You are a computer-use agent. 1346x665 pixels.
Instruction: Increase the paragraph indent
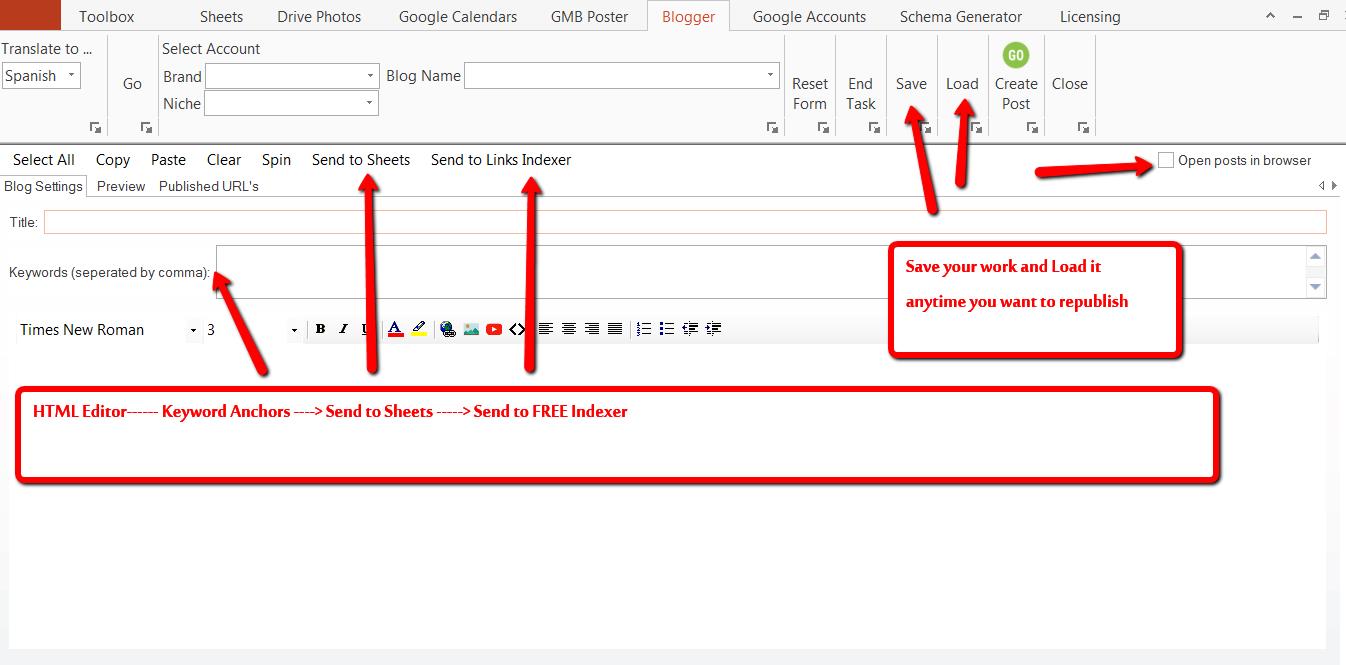click(713, 329)
